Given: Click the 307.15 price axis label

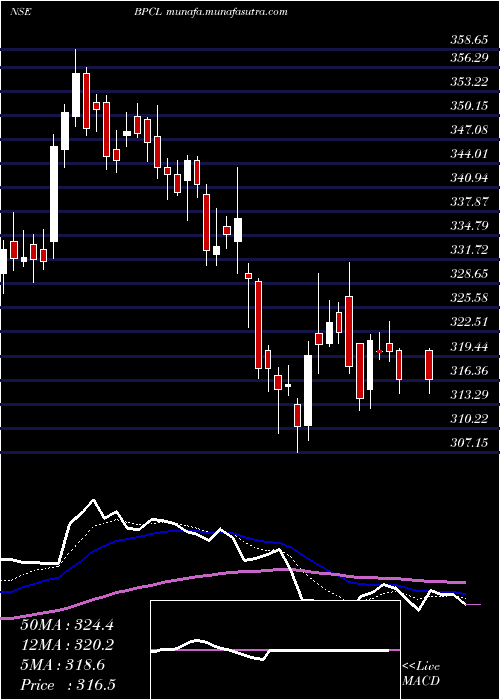Looking at the screenshot, I should 468,443.
